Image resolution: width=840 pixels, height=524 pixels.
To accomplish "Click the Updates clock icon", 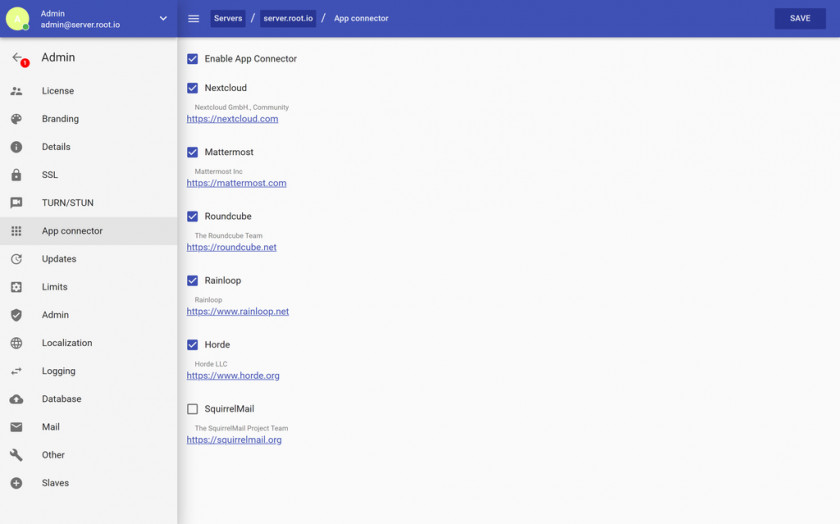I will click(x=17, y=259).
